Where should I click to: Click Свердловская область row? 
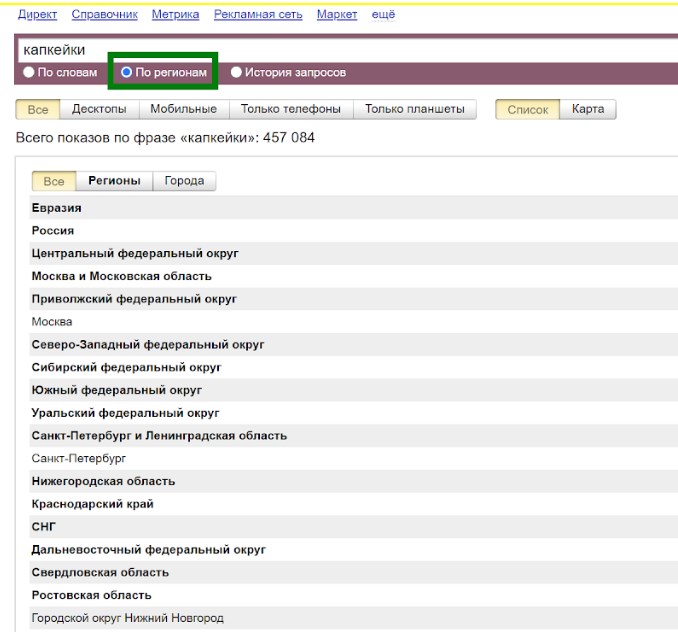tap(354, 573)
